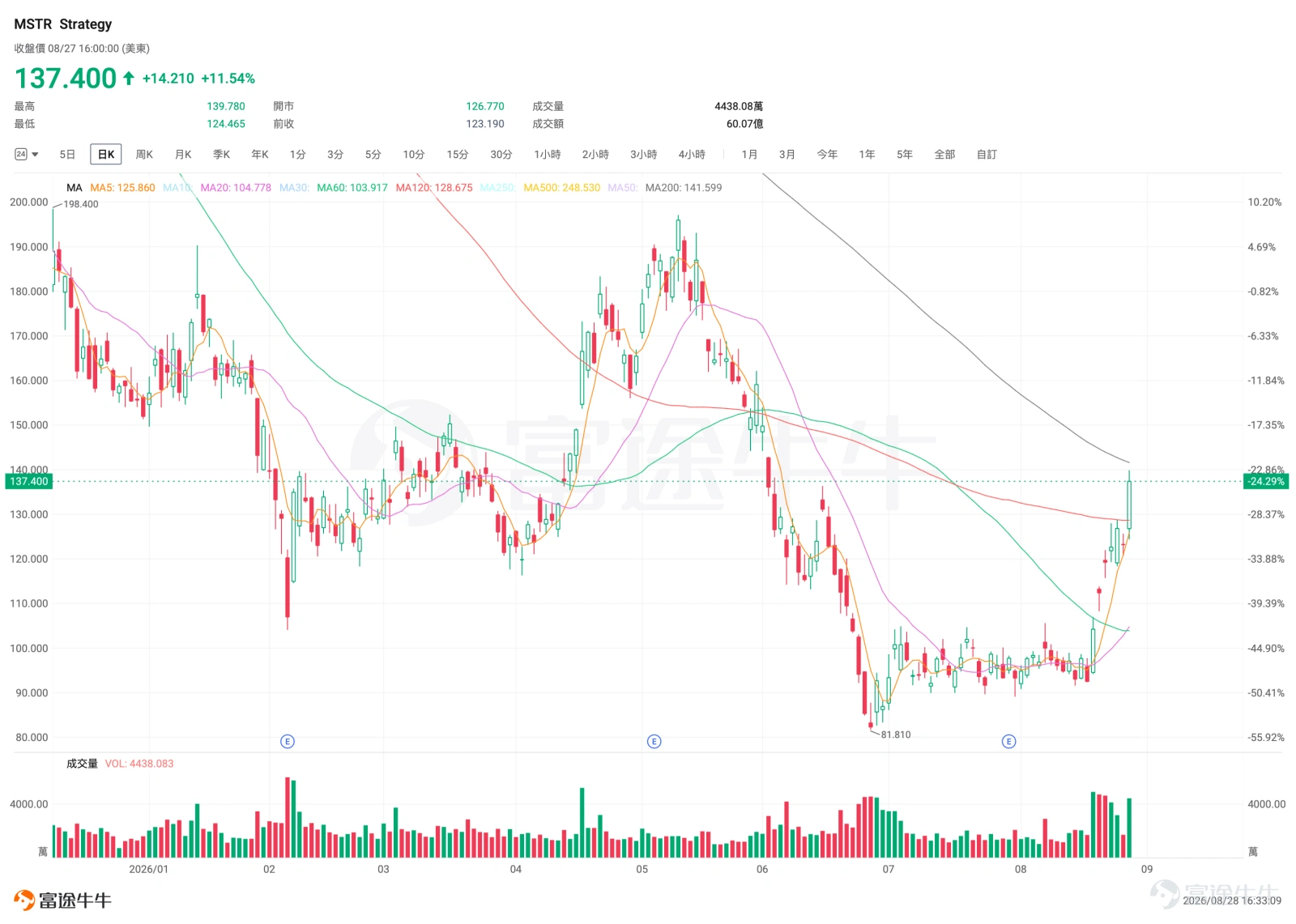Viewport: 1296px width, 924px height.
Task: Click the -24.29% percent axis tag
Action: click(1265, 481)
